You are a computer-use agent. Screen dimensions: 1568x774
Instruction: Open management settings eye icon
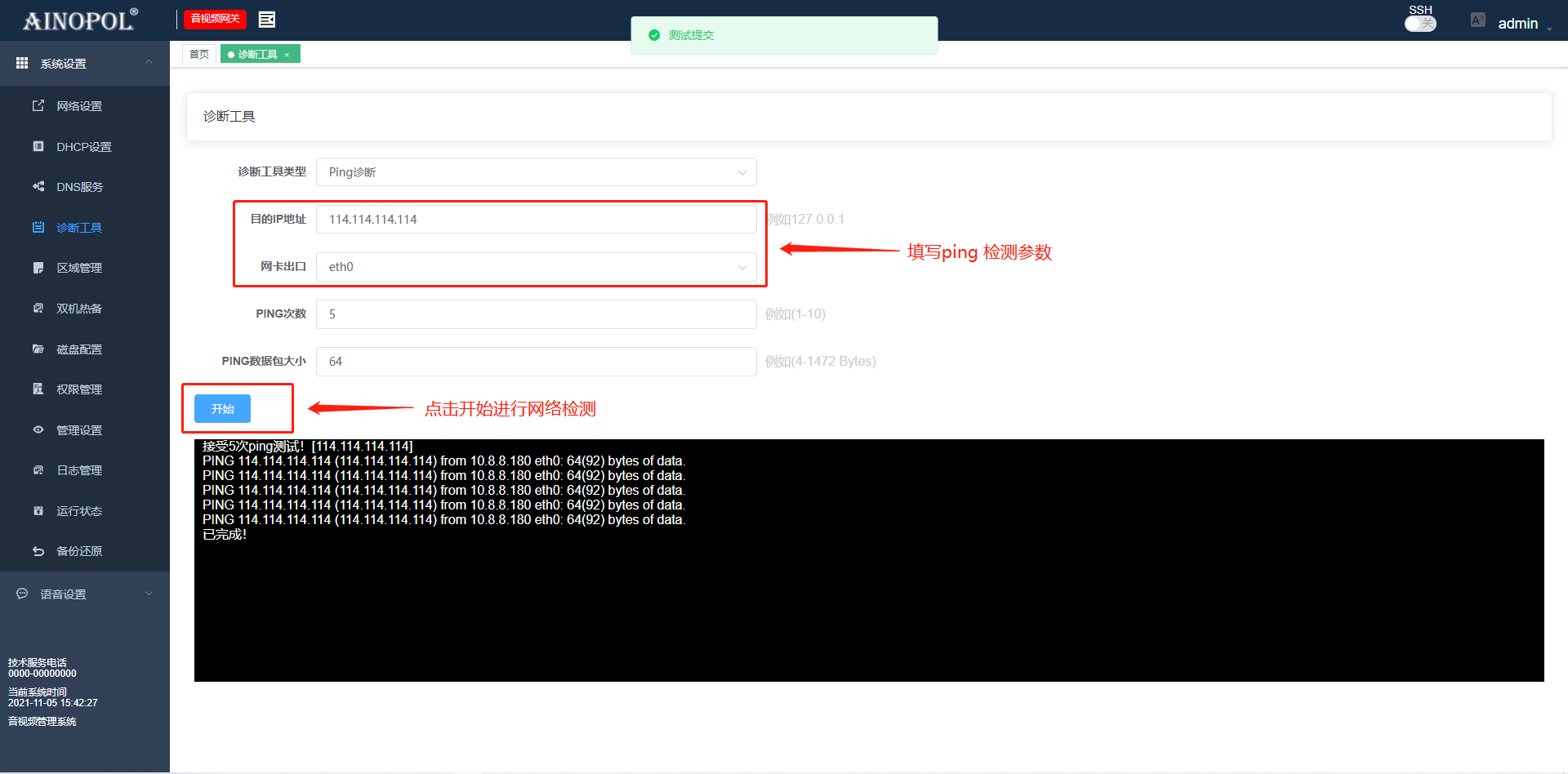pos(38,430)
